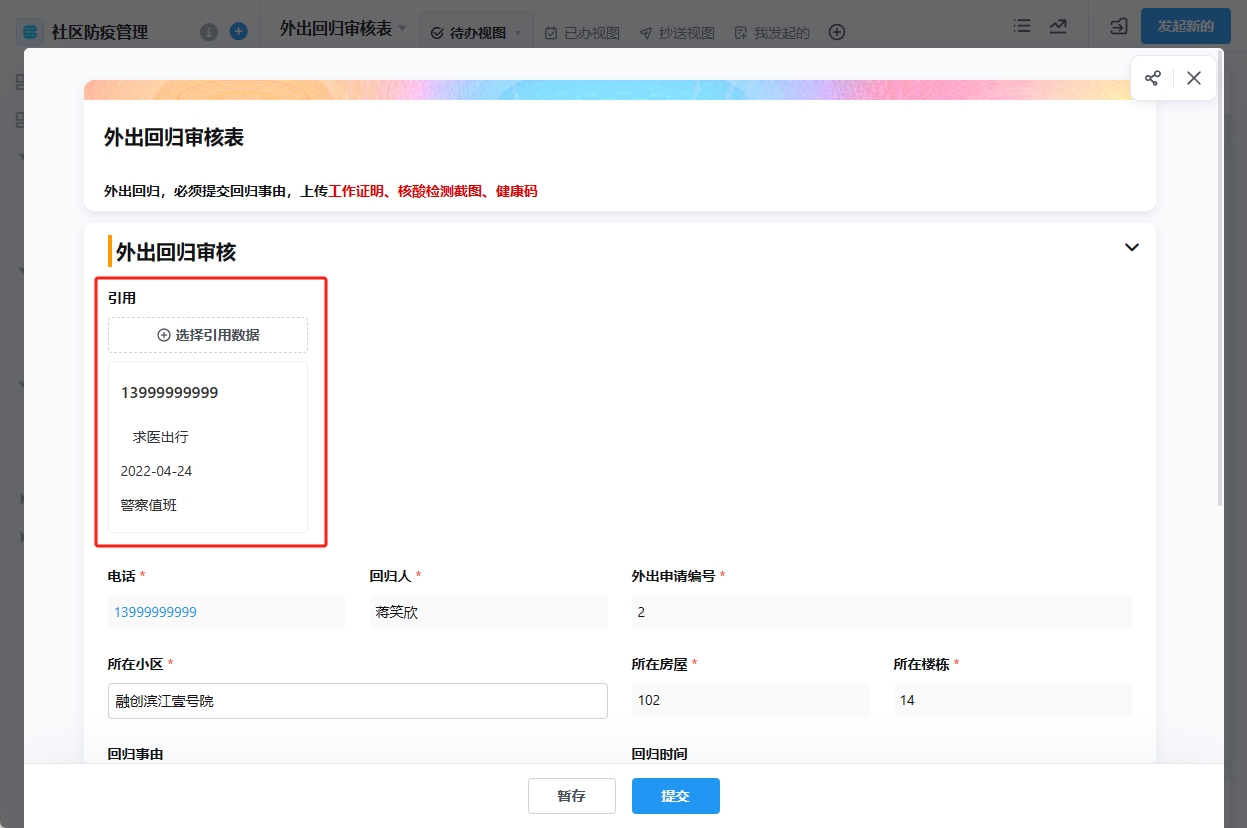The image size is (1247, 828).
Task: Click the 回归人 field with 蒋笑欣
Action: pos(488,612)
